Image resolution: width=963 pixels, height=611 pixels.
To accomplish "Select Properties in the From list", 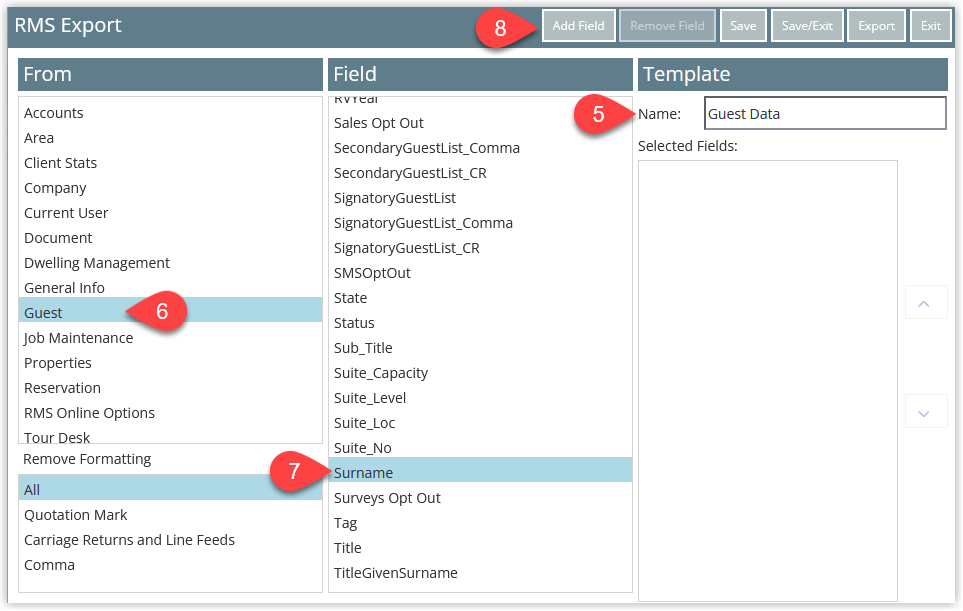I will coord(170,363).
